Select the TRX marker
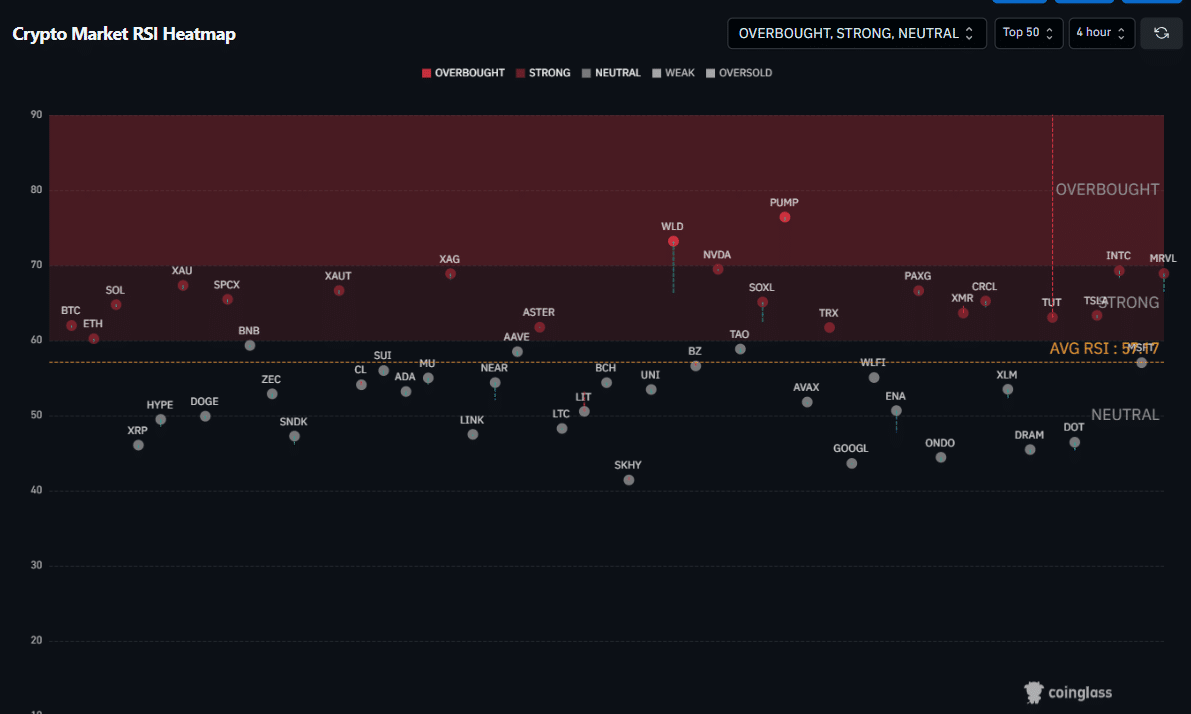Screen dimensions: 1191x714 coord(829,327)
